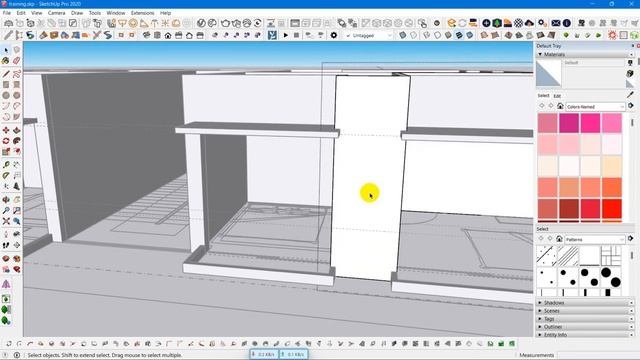Click the Add Location plus icon
640x360 pixels.
486,23
